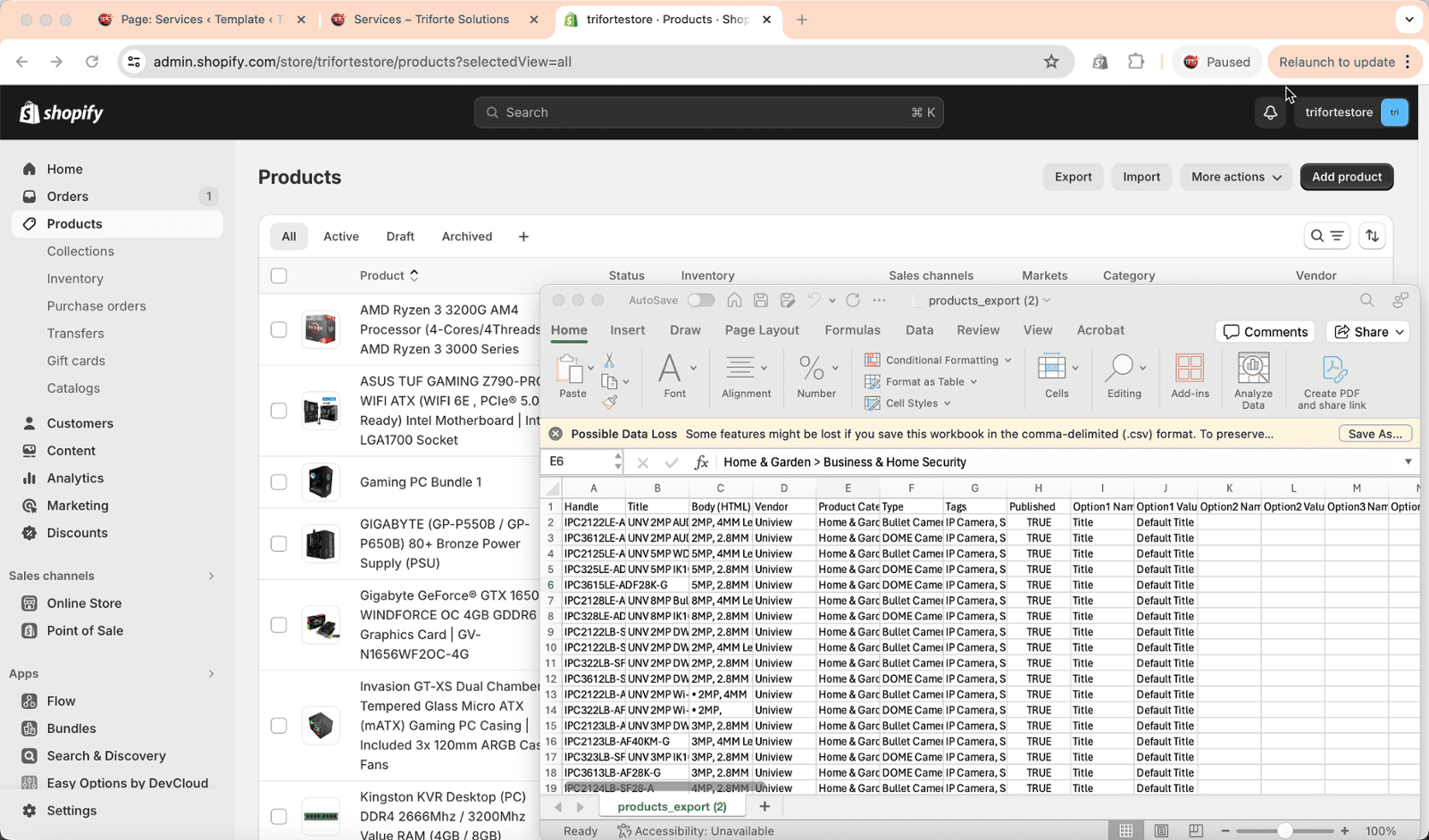Click the Format Painter brush in Excel
This screenshot has width=1429, height=840.
610,402
